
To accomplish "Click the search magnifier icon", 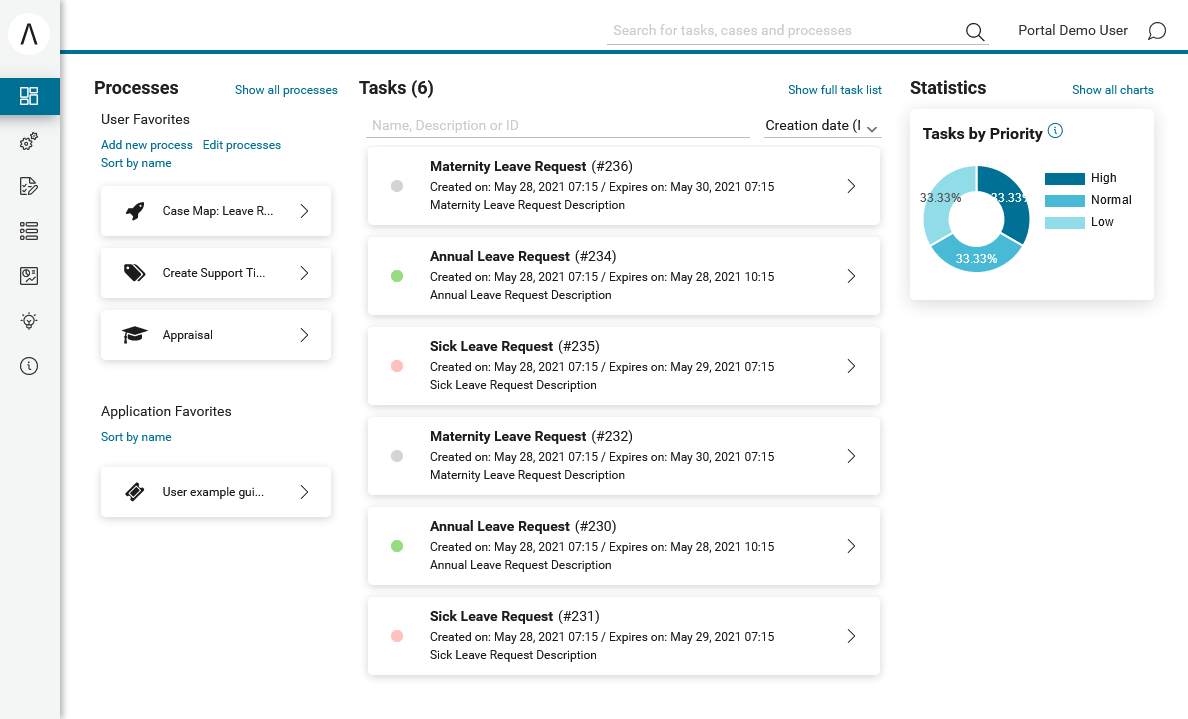I will [x=974, y=31].
